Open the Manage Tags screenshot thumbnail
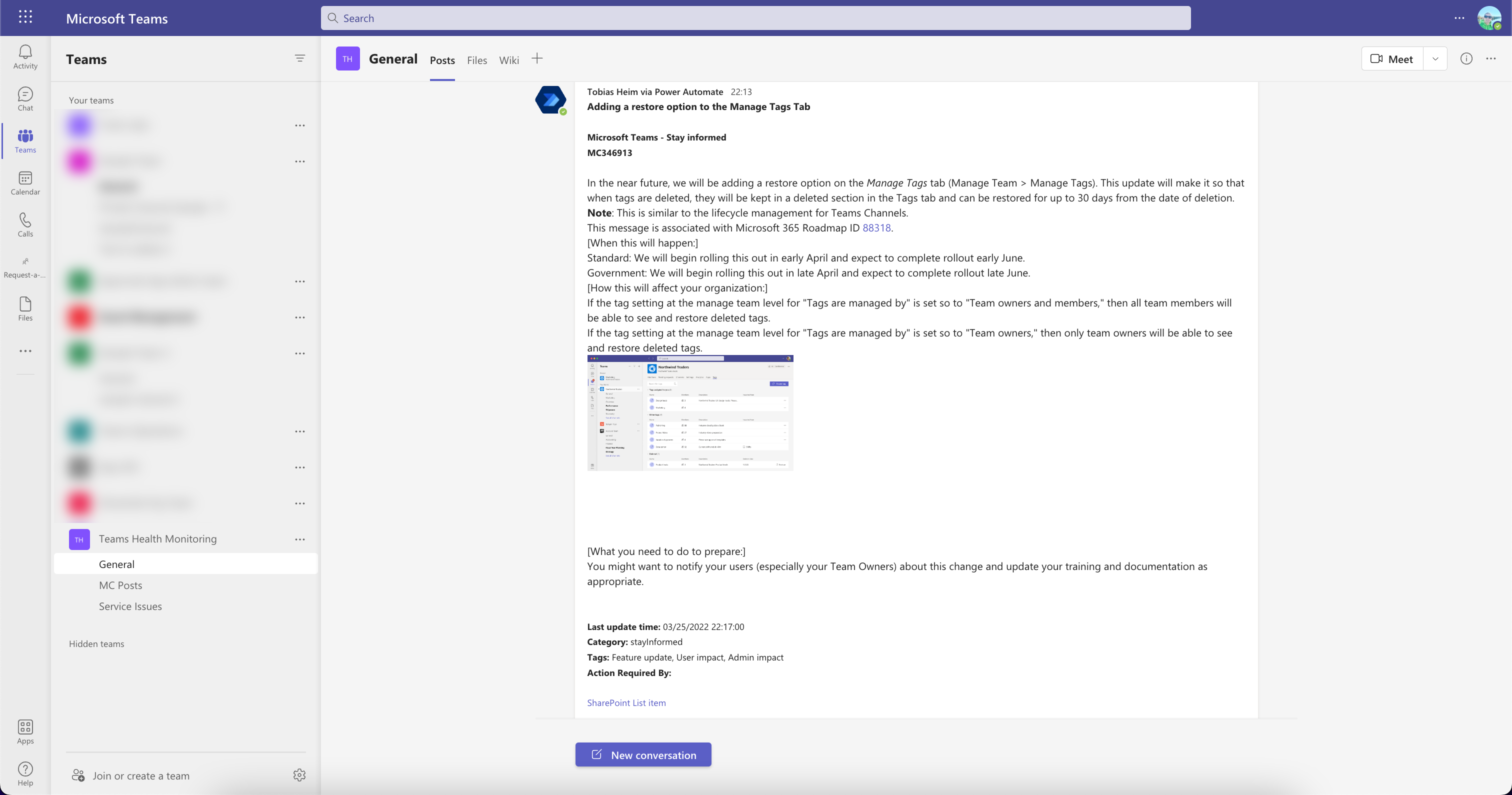1512x795 pixels. pyautogui.click(x=690, y=412)
